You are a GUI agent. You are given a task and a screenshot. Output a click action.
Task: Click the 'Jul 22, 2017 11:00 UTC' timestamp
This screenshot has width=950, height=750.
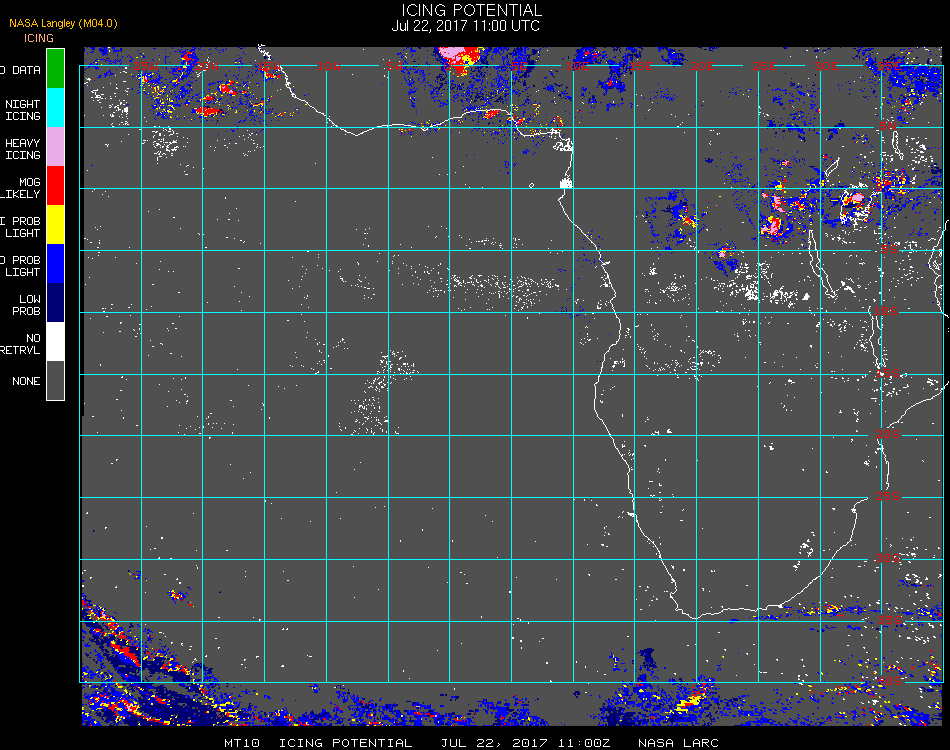click(x=465, y=26)
